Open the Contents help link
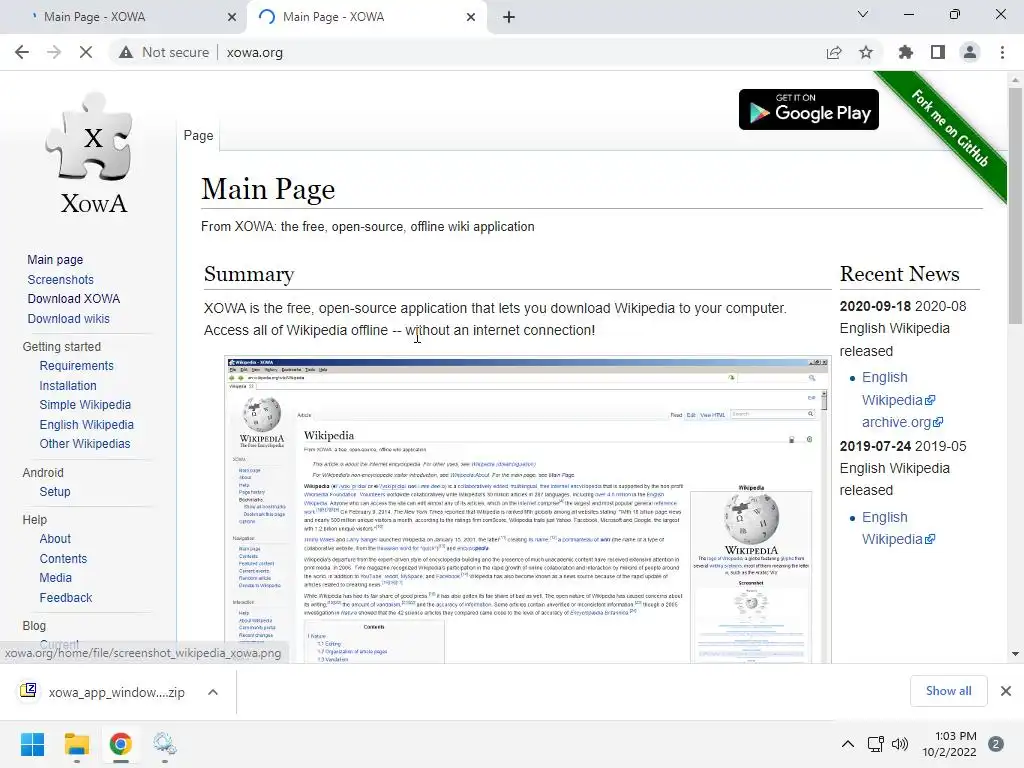 click(63, 559)
